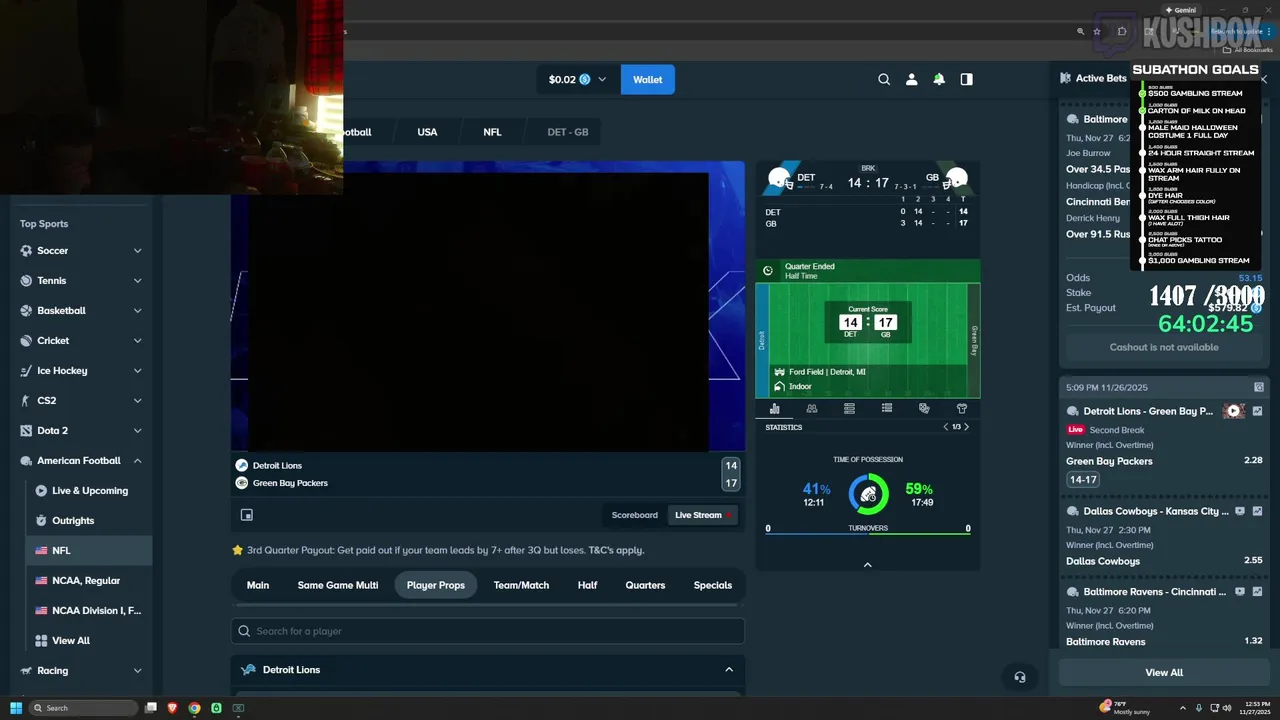Click the Search for a player field
This screenshot has width=1280, height=720.
[x=488, y=631]
